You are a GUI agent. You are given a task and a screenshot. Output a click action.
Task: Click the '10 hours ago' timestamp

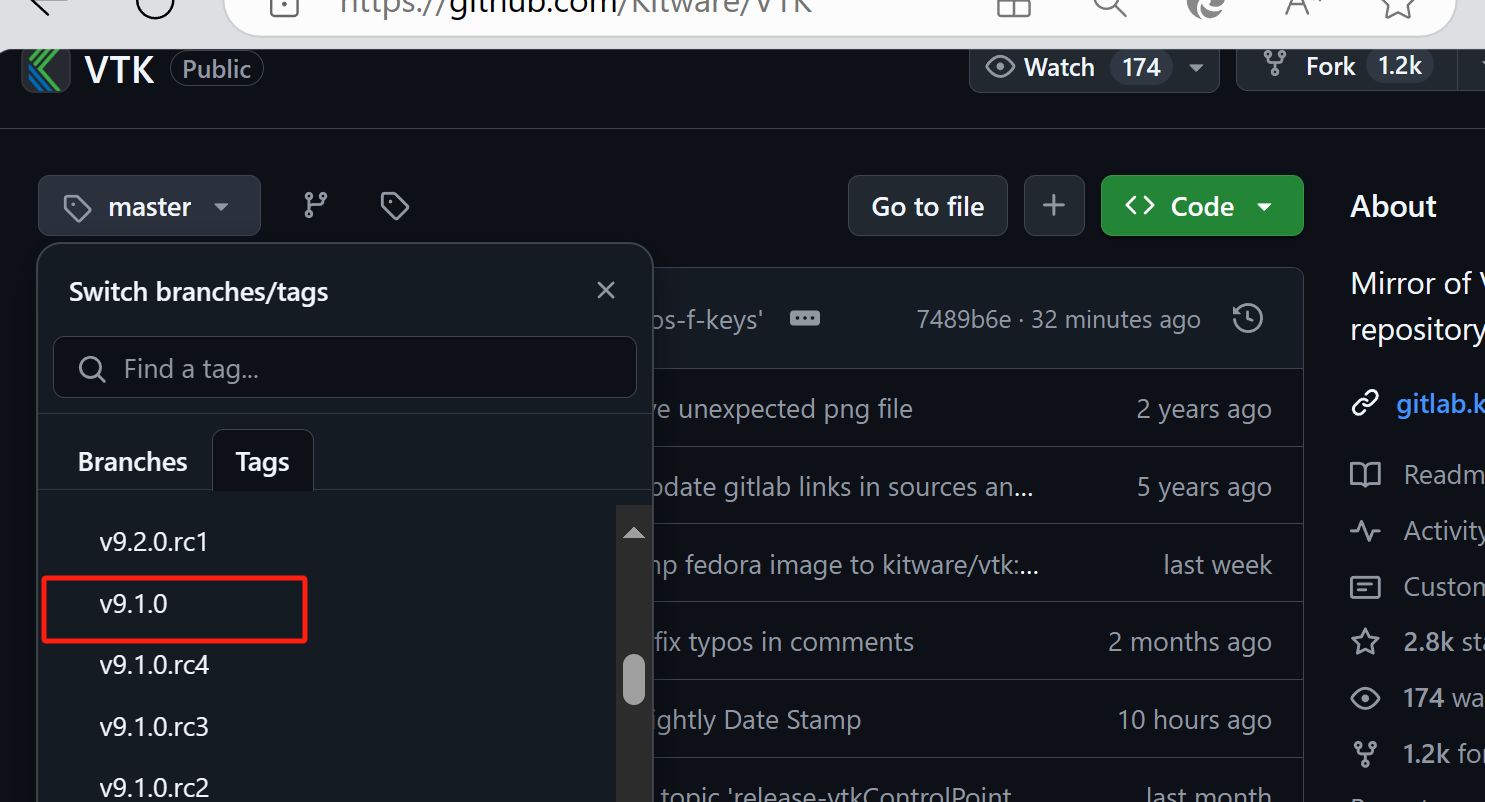pyautogui.click(x=1195, y=720)
